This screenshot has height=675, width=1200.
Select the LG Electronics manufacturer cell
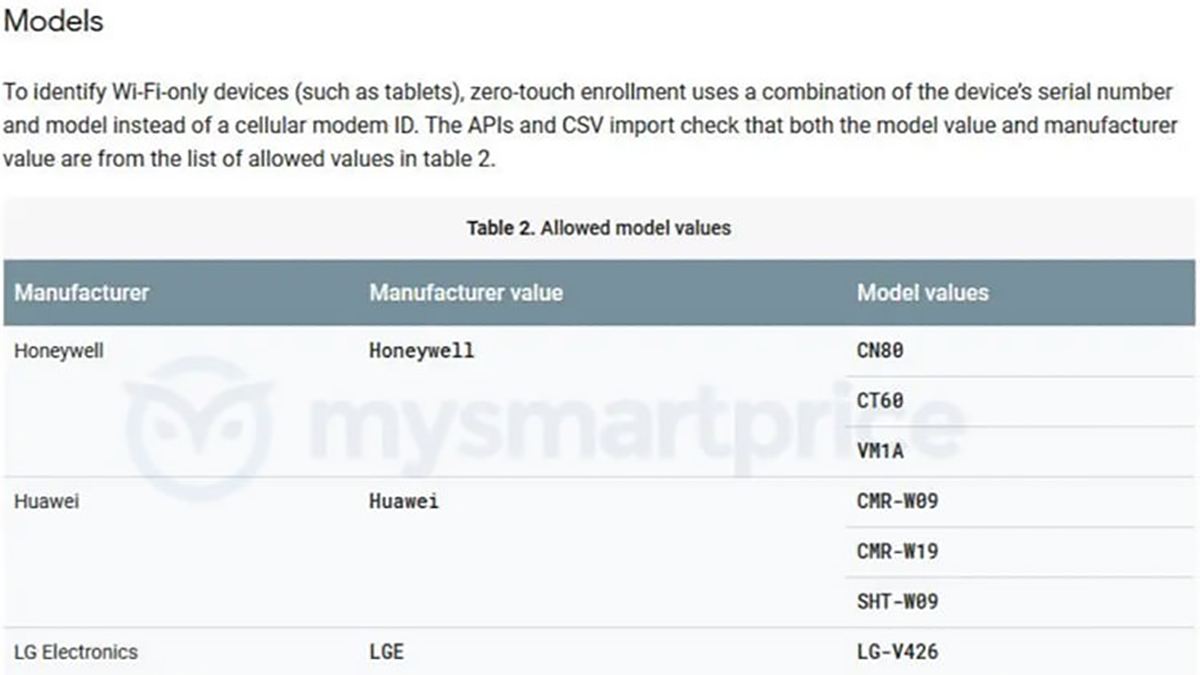click(76, 652)
